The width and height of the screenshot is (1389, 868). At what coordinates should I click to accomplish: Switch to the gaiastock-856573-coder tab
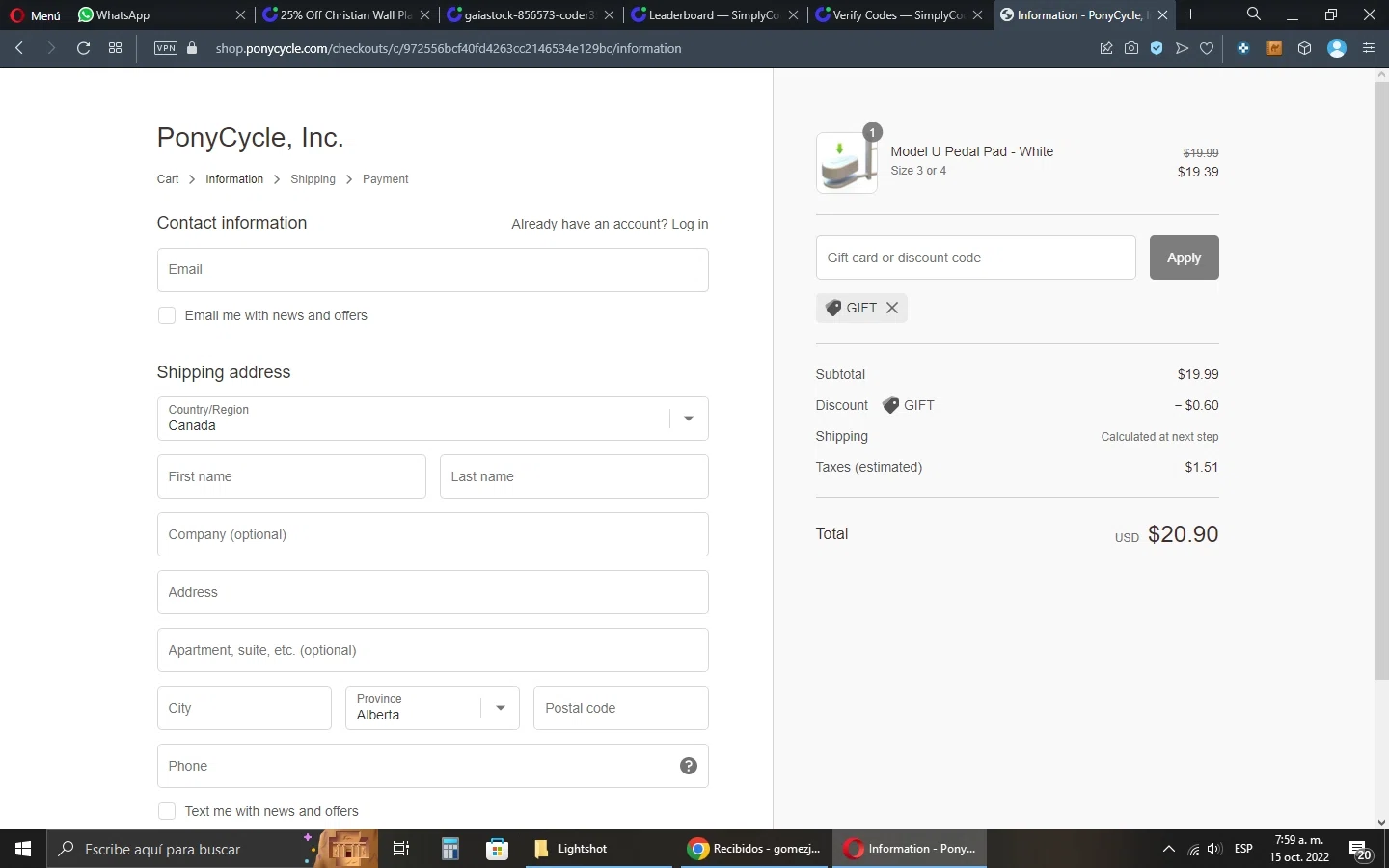click(528, 14)
